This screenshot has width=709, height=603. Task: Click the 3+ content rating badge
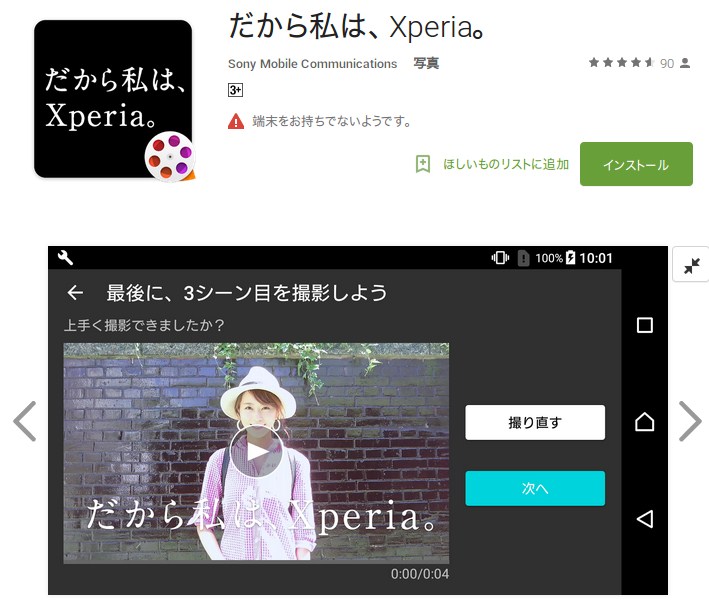pyautogui.click(x=235, y=90)
